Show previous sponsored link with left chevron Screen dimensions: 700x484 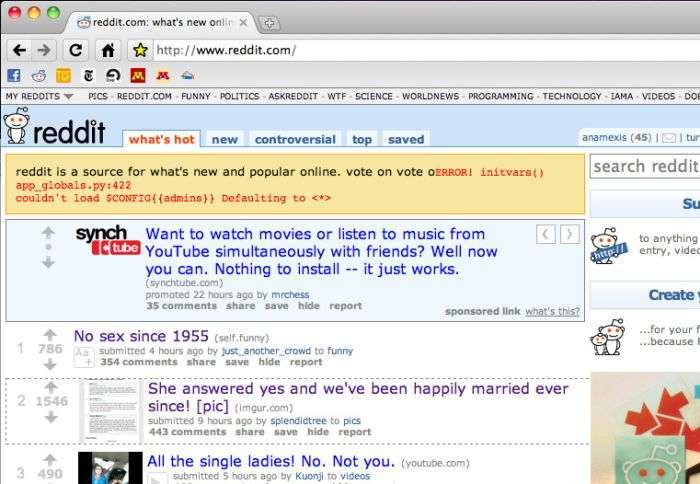(x=546, y=234)
